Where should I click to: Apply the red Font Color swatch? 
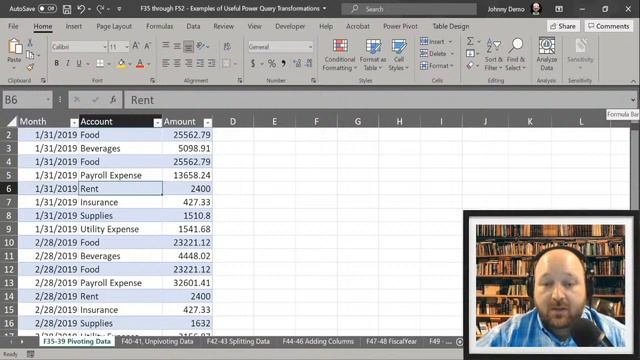pos(140,63)
